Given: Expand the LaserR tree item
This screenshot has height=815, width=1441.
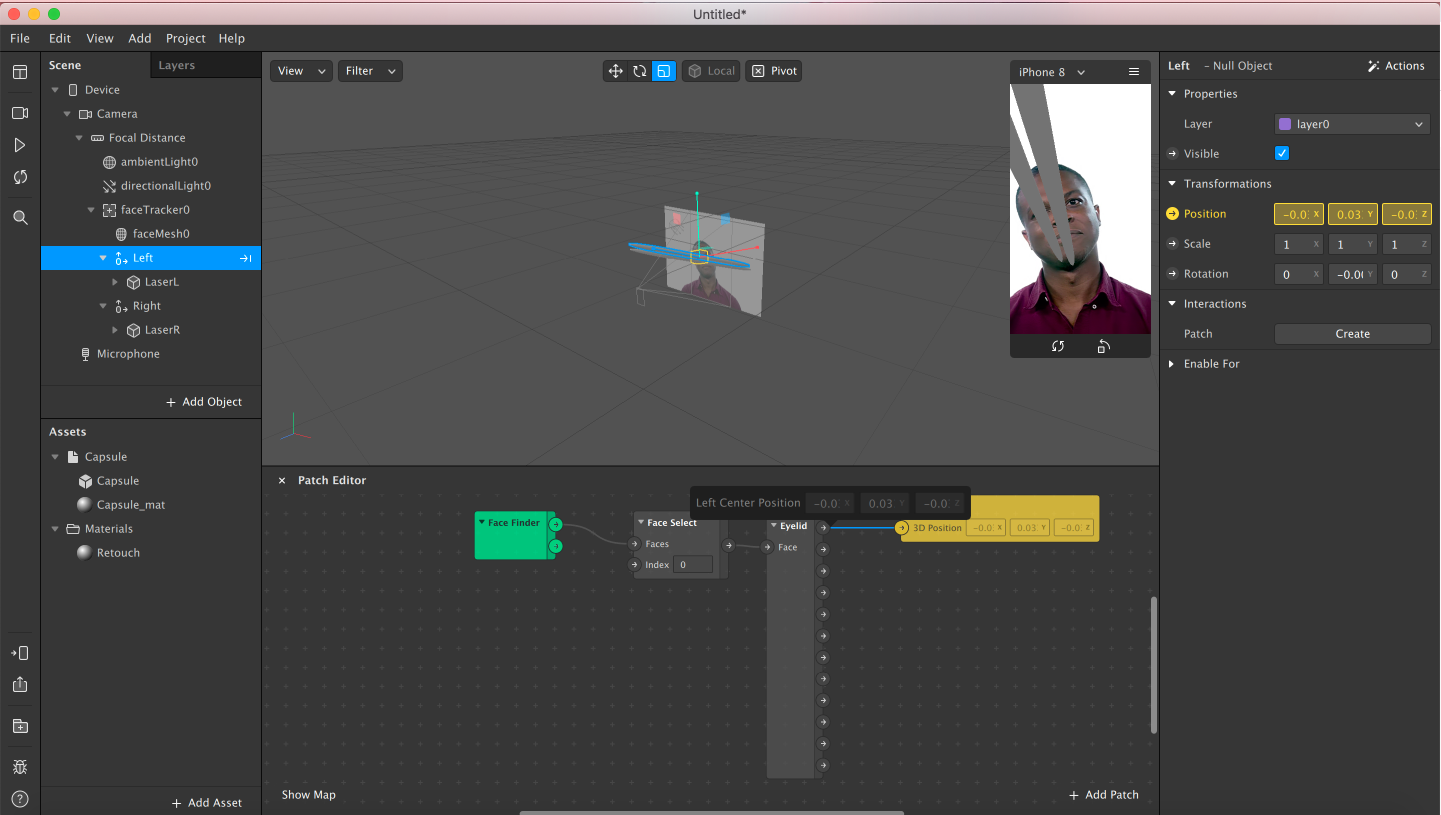Looking at the screenshot, I should 115,330.
